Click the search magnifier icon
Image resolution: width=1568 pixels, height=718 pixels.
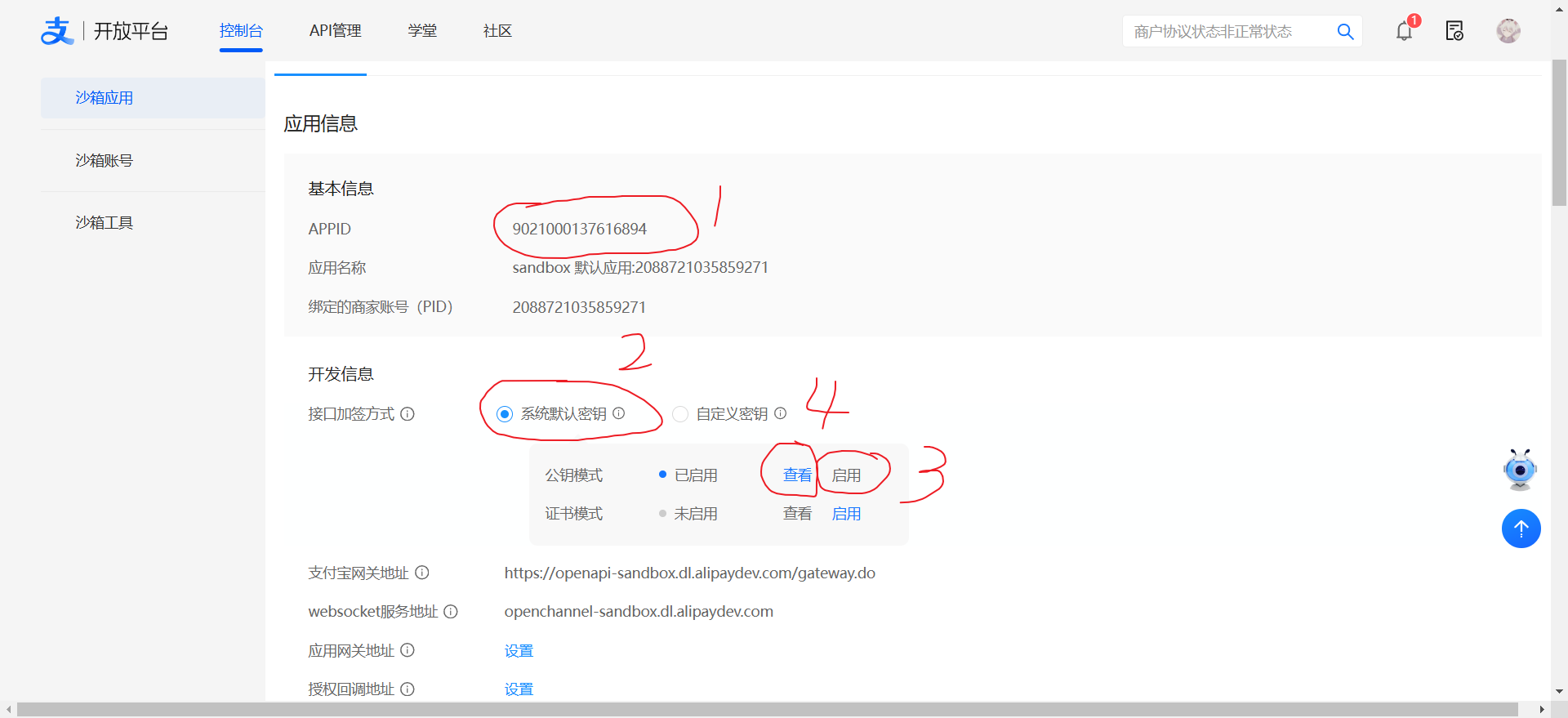1345,32
